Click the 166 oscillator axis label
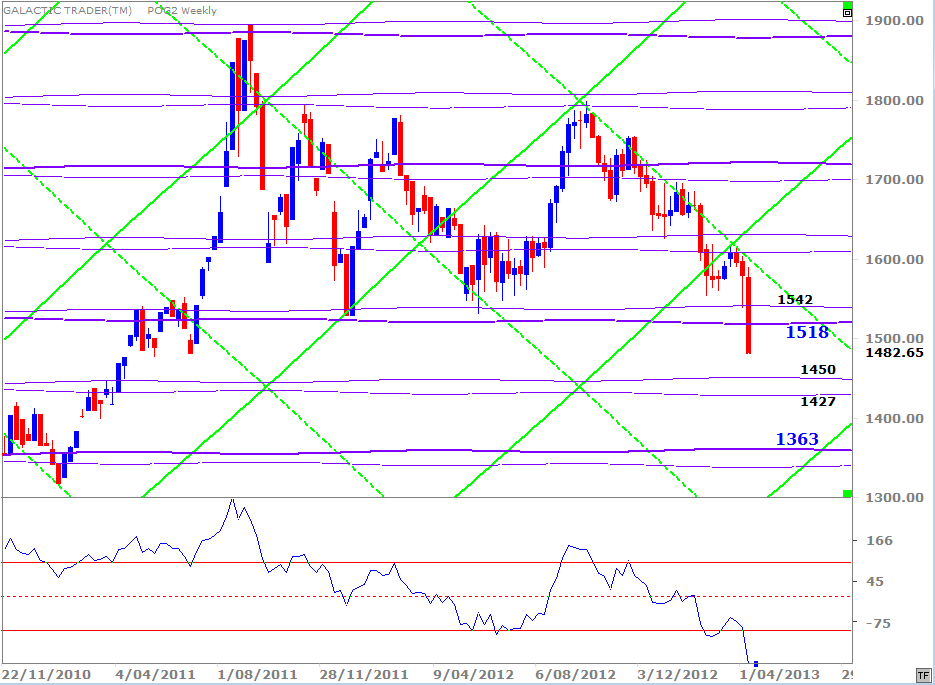The image size is (935, 685). [x=880, y=541]
